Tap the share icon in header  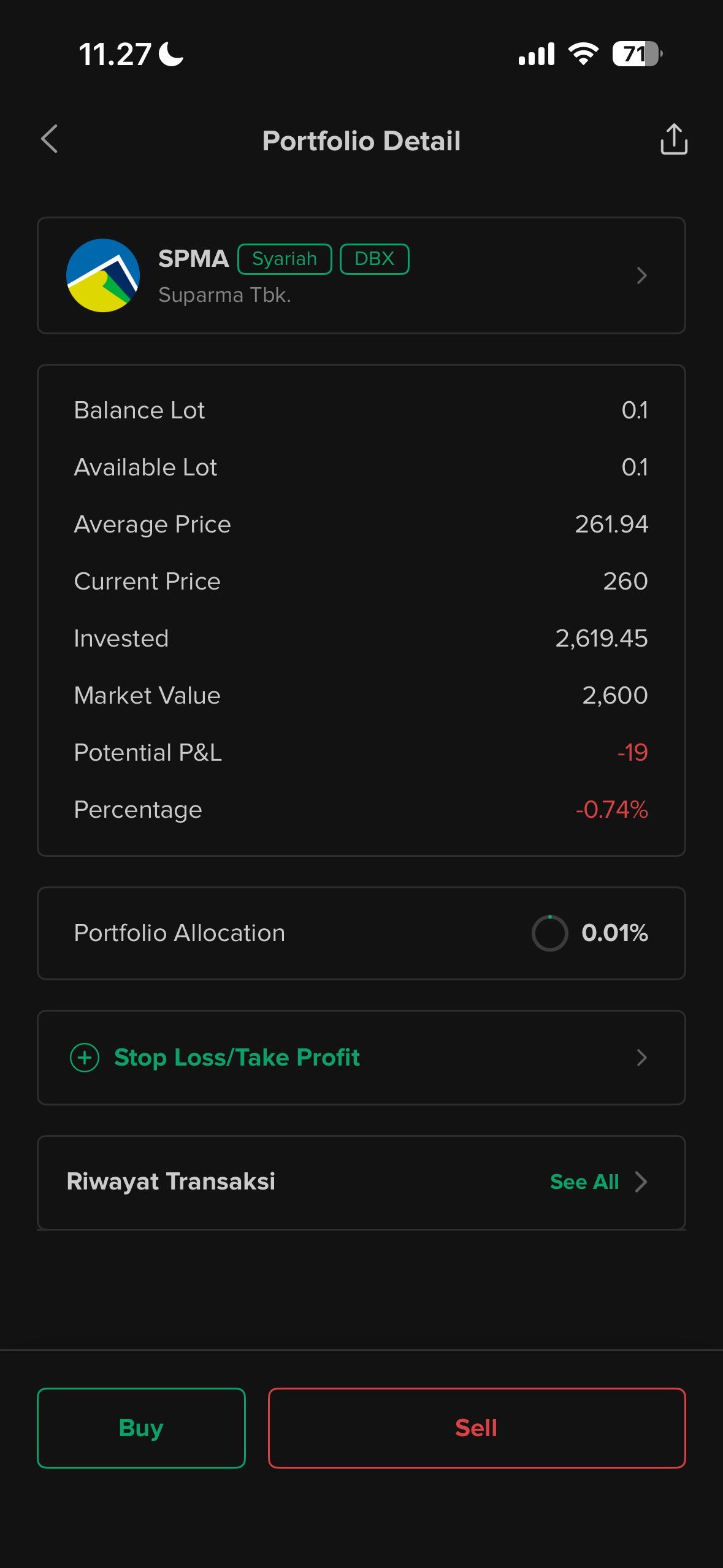coord(673,139)
